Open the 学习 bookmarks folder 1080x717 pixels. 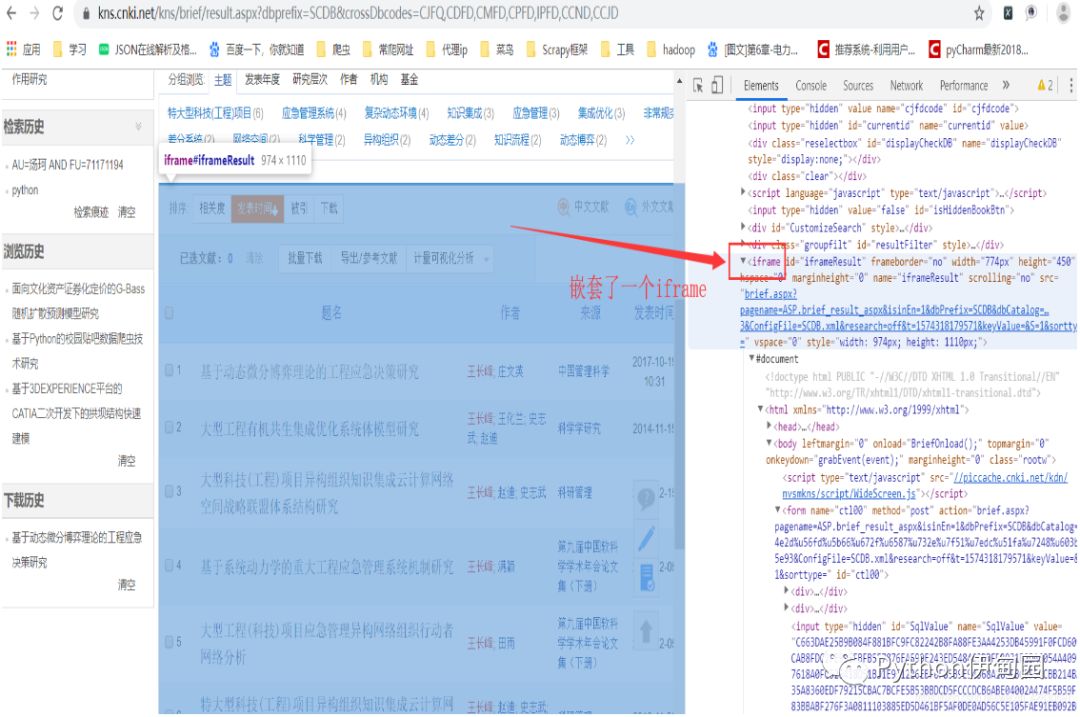point(70,49)
